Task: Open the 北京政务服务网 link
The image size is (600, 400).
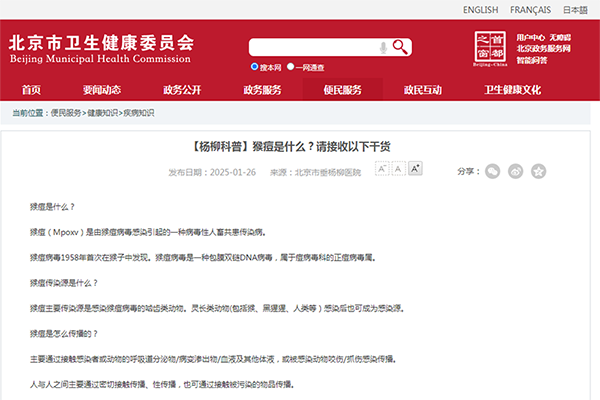Action: tap(543, 48)
